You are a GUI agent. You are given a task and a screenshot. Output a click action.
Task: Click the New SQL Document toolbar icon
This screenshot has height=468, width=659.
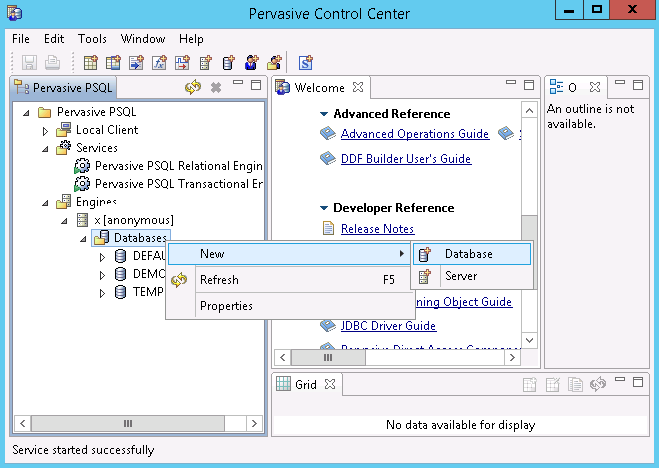pos(306,63)
